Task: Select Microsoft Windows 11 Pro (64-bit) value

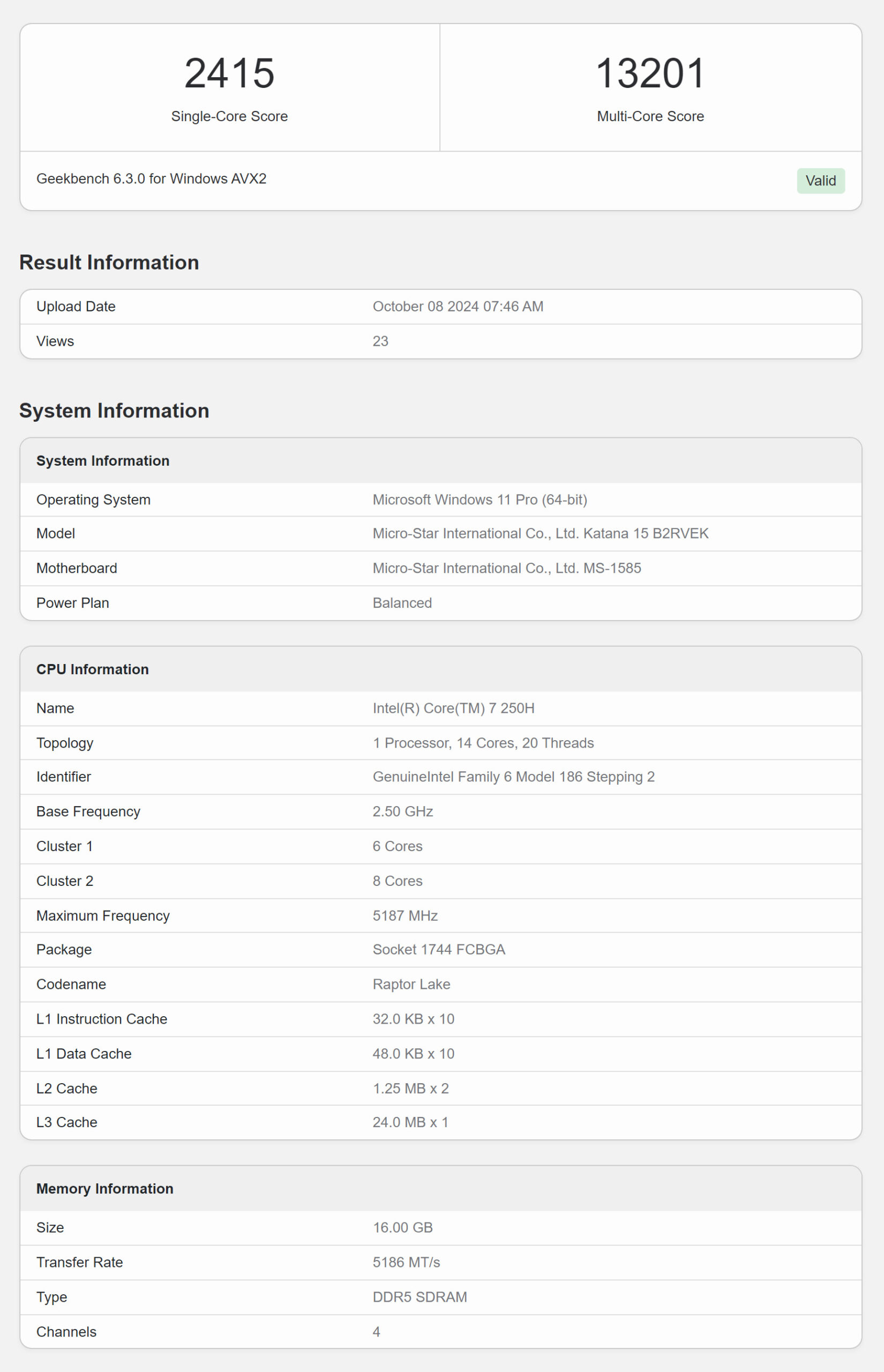Action: (x=480, y=499)
